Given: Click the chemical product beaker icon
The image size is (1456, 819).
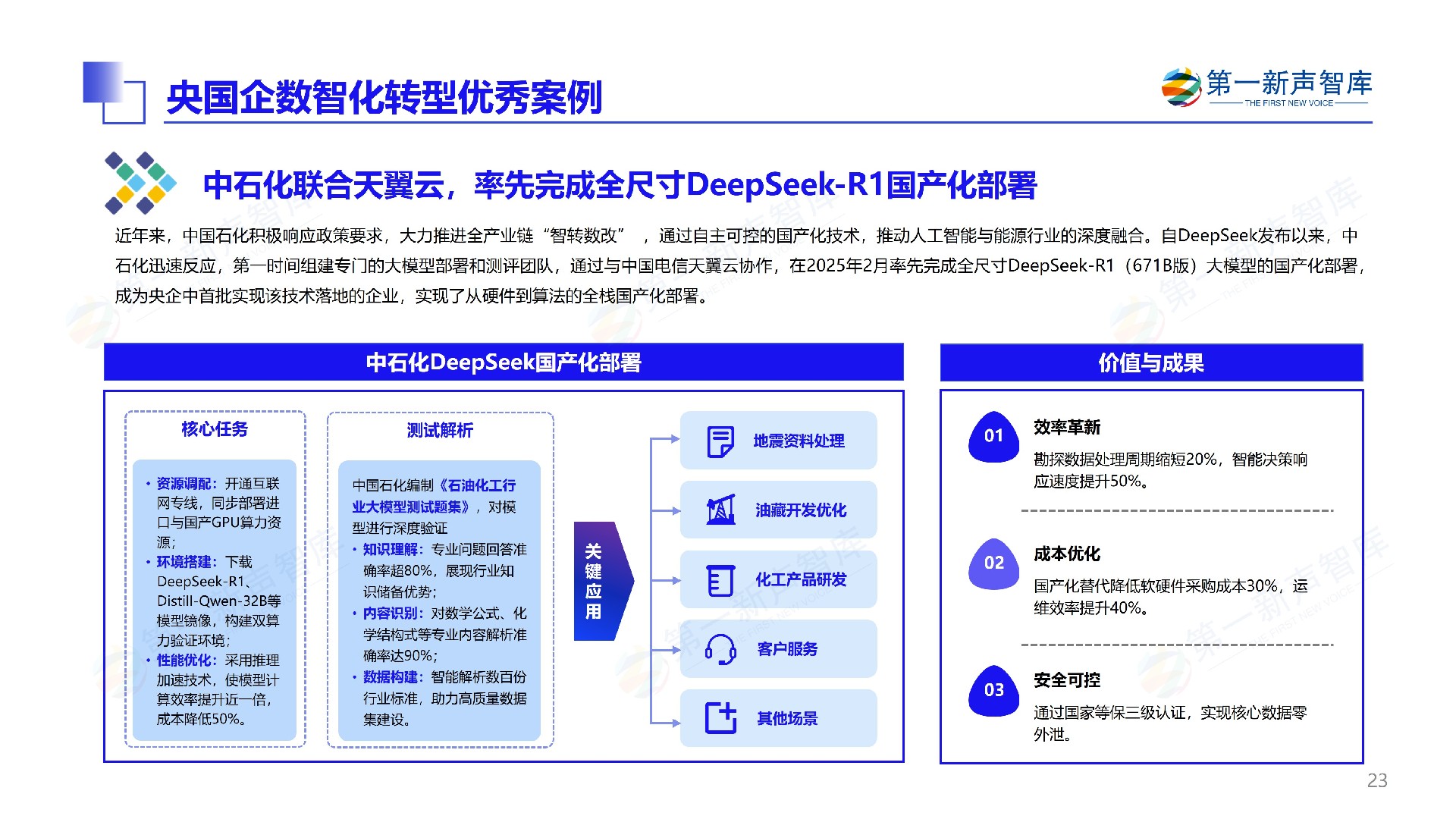Looking at the screenshot, I should 720,580.
